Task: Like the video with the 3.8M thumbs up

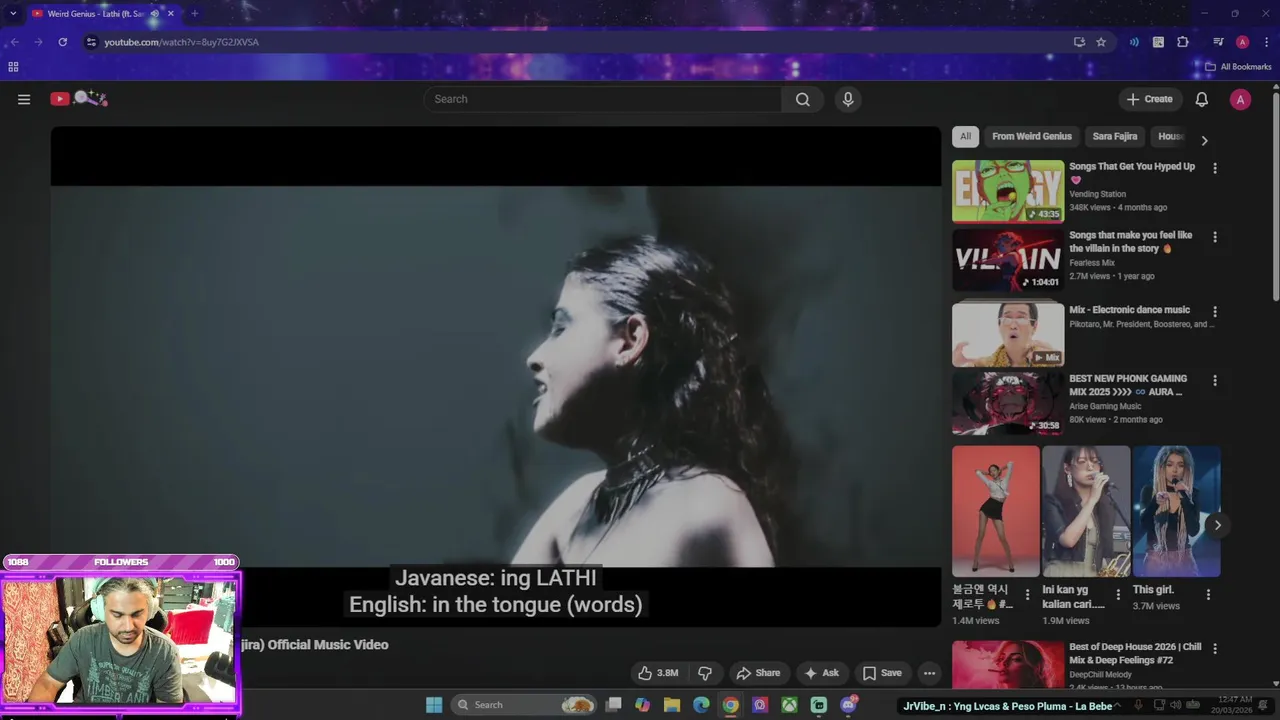Action: coord(658,673)
